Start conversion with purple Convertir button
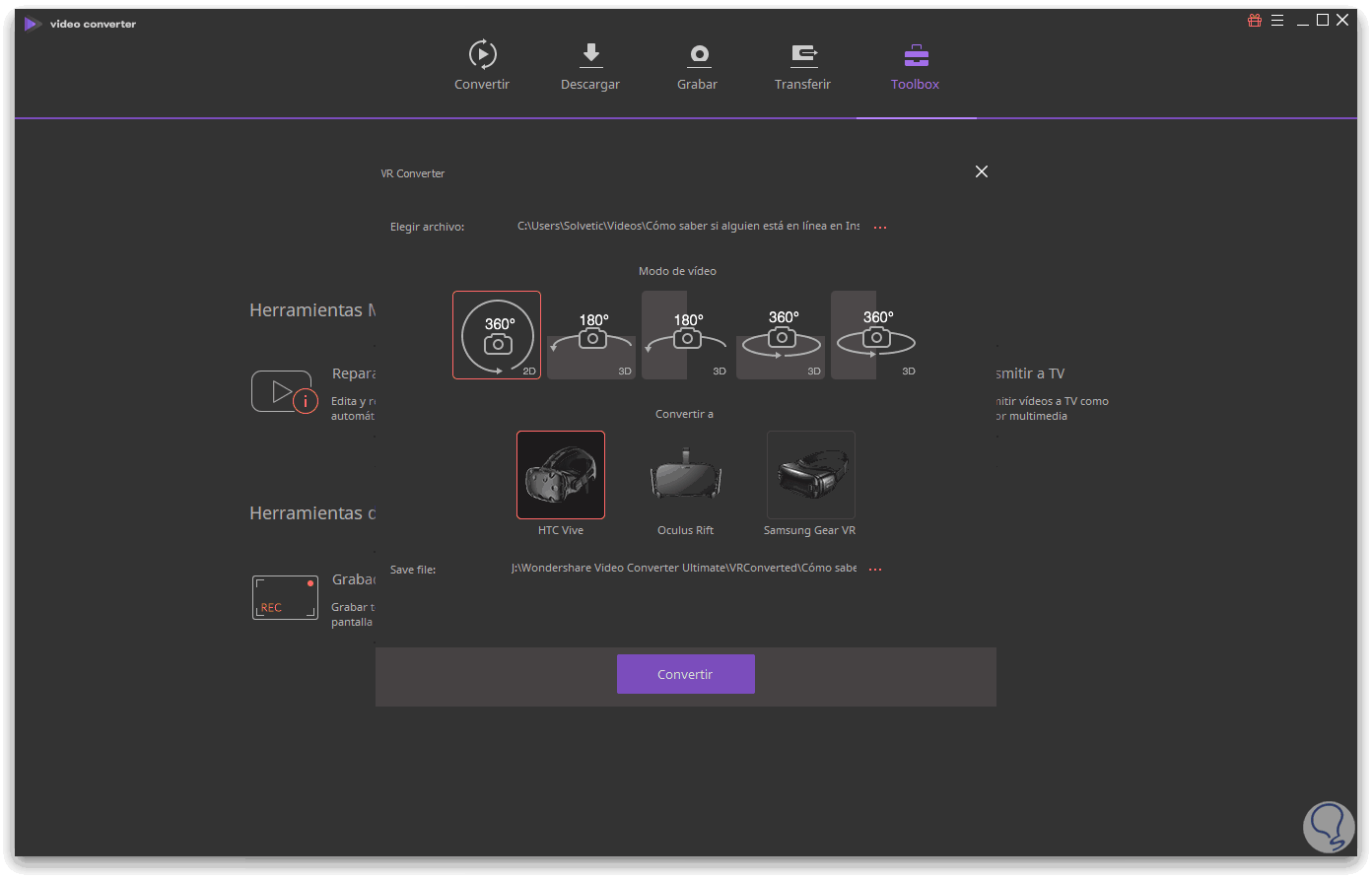Screen dimensions: 1372x879 [686, 674]
